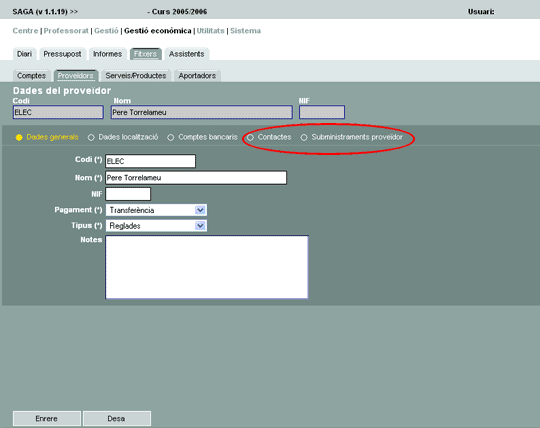Open the Aportadors subtab
The image size is (540, 428).
(197, 76)
